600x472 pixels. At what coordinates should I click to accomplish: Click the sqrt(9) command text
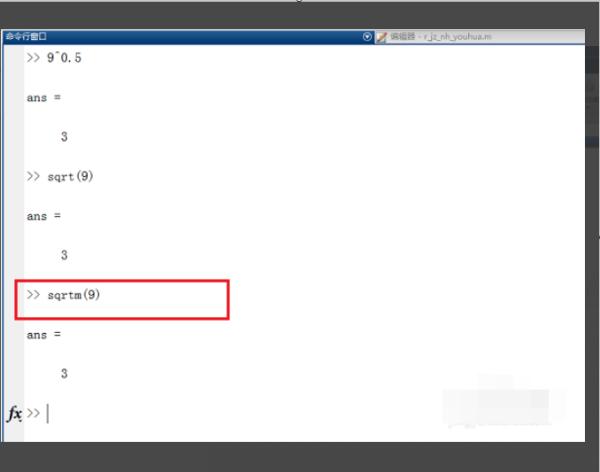[70, 176]
